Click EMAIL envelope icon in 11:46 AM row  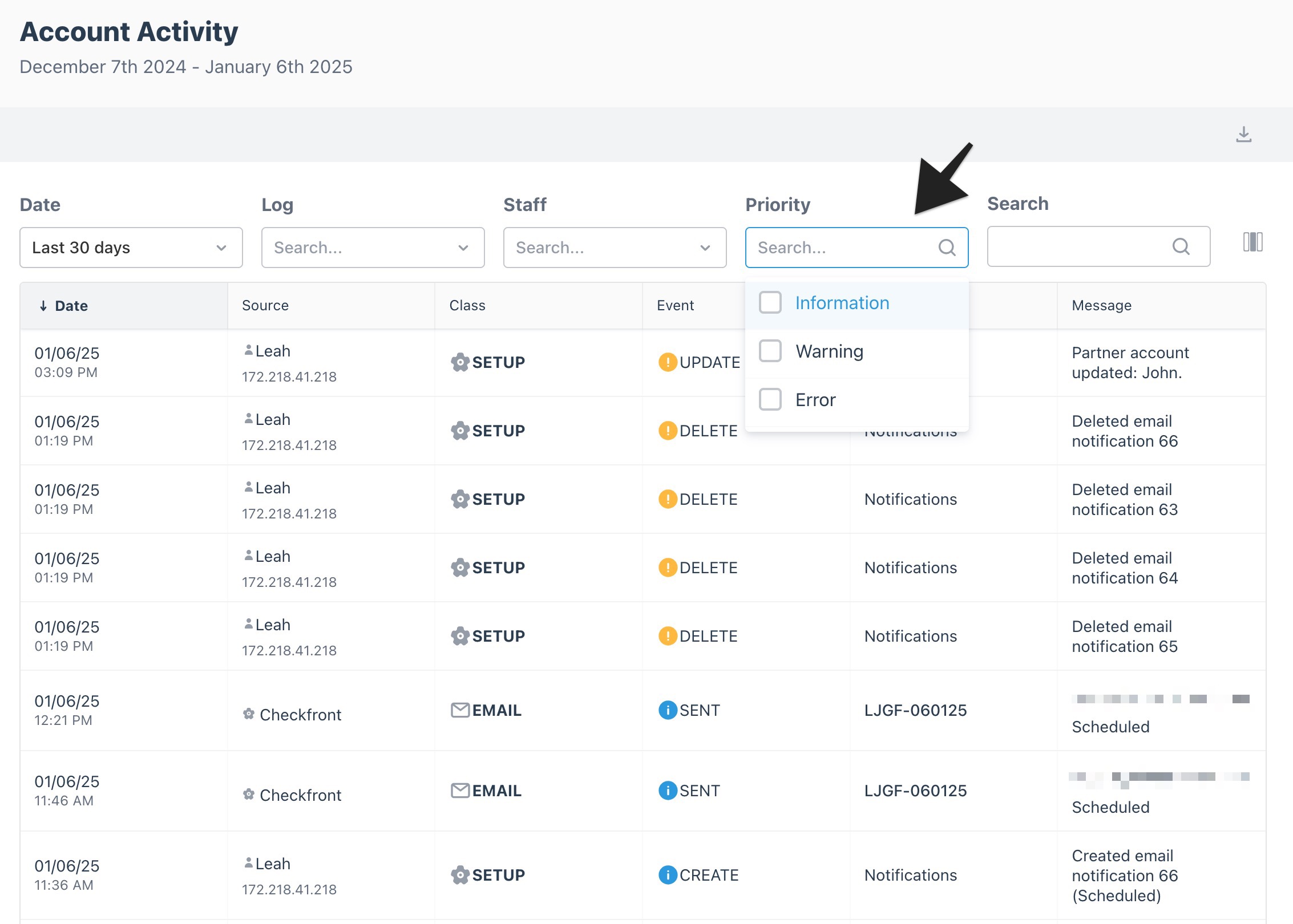(x=460, y=791)
